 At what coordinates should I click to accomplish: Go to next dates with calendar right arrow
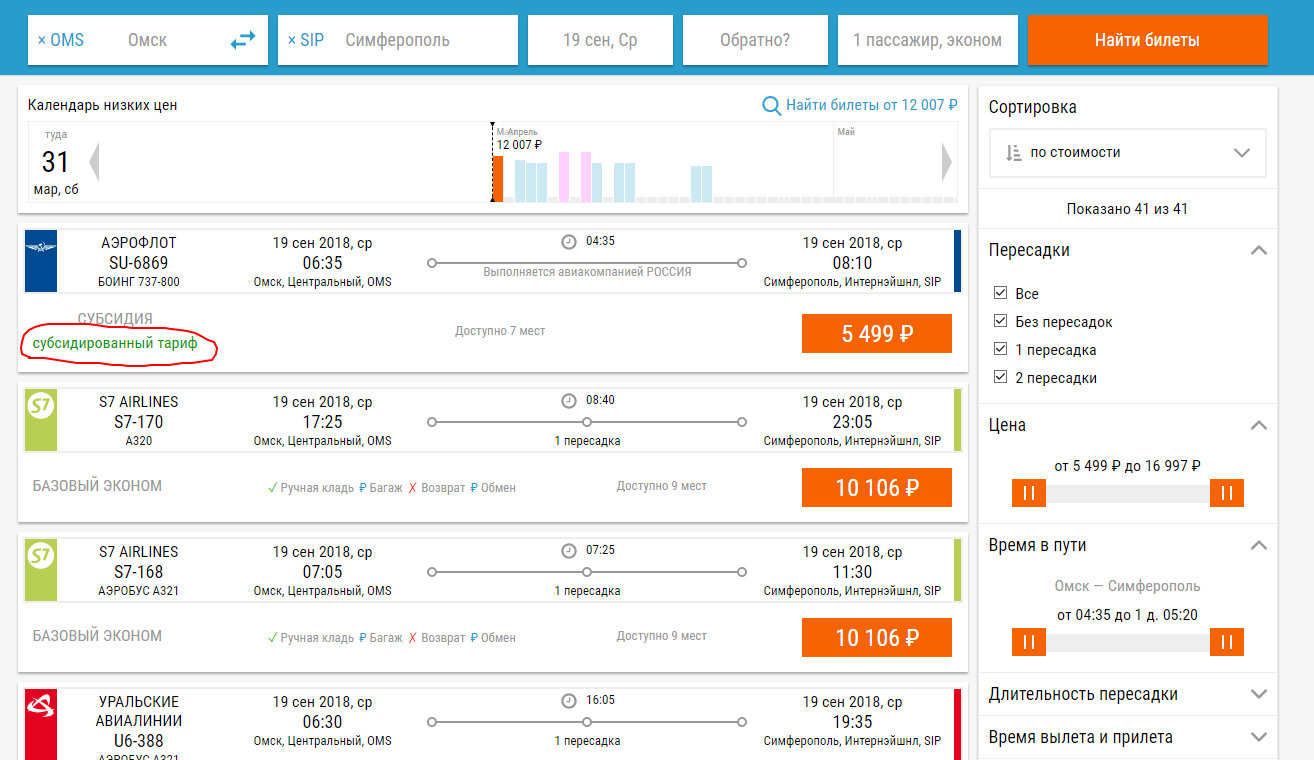tap(947, 161)
